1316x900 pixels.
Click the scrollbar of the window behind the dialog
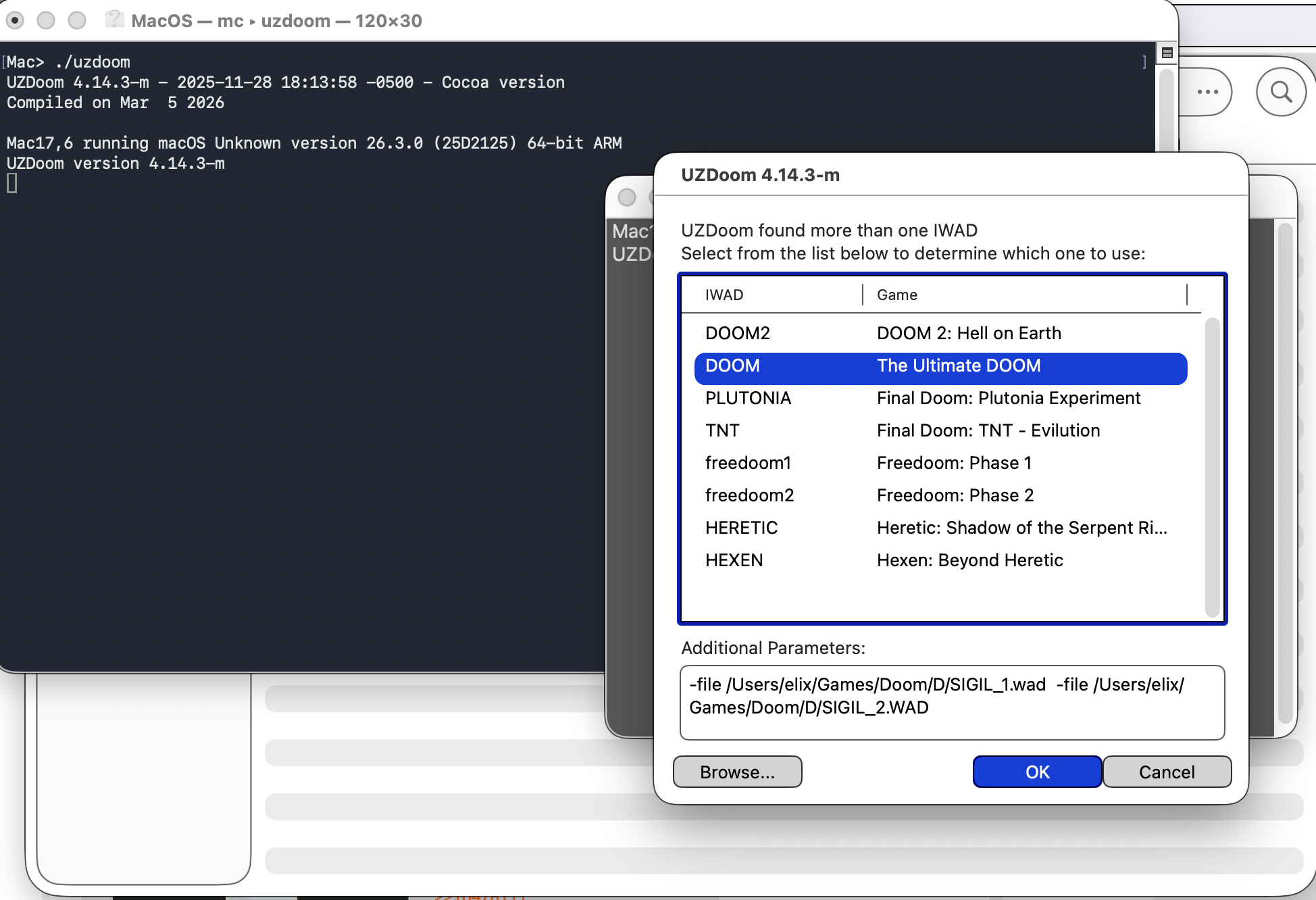(x=1286, y=473)
